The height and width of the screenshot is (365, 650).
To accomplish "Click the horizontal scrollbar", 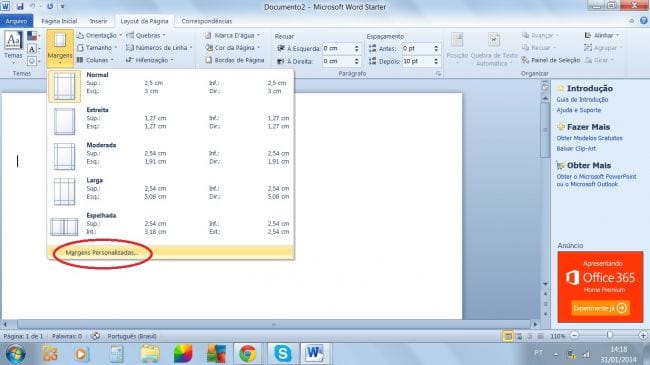I will [x=274, y=324].
